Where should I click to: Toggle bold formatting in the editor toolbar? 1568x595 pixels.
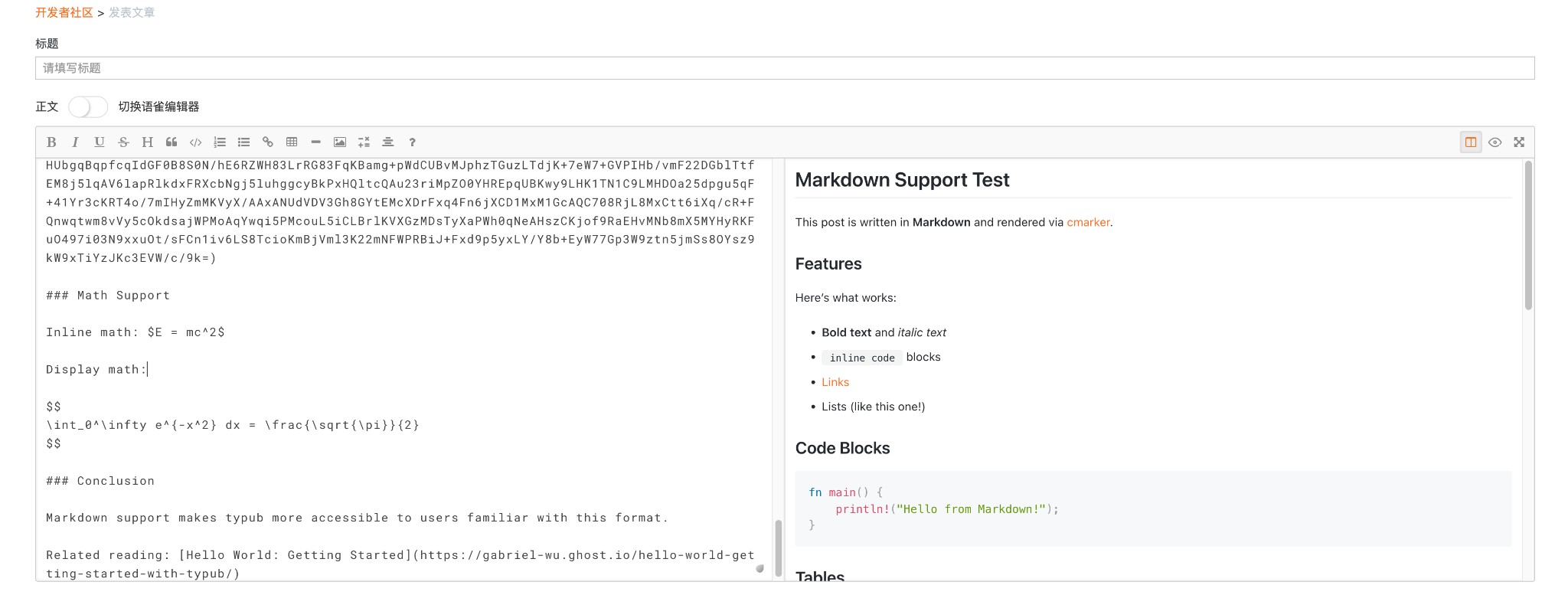[51, 142]
